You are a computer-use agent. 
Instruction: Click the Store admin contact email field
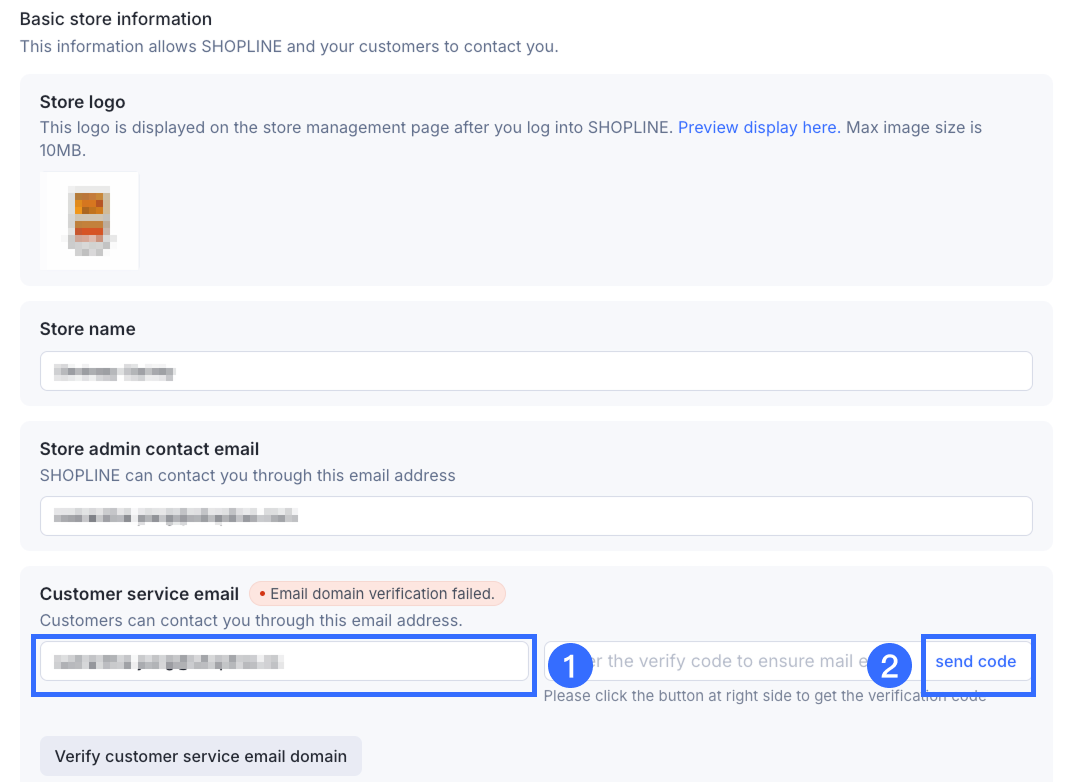tap(536, 516)
